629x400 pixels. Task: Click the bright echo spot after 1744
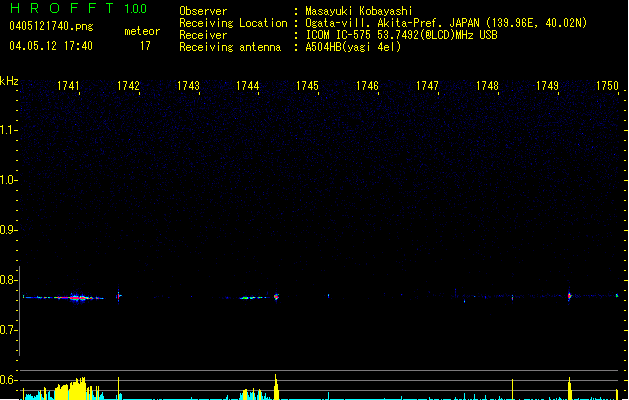tap(276, 297)
